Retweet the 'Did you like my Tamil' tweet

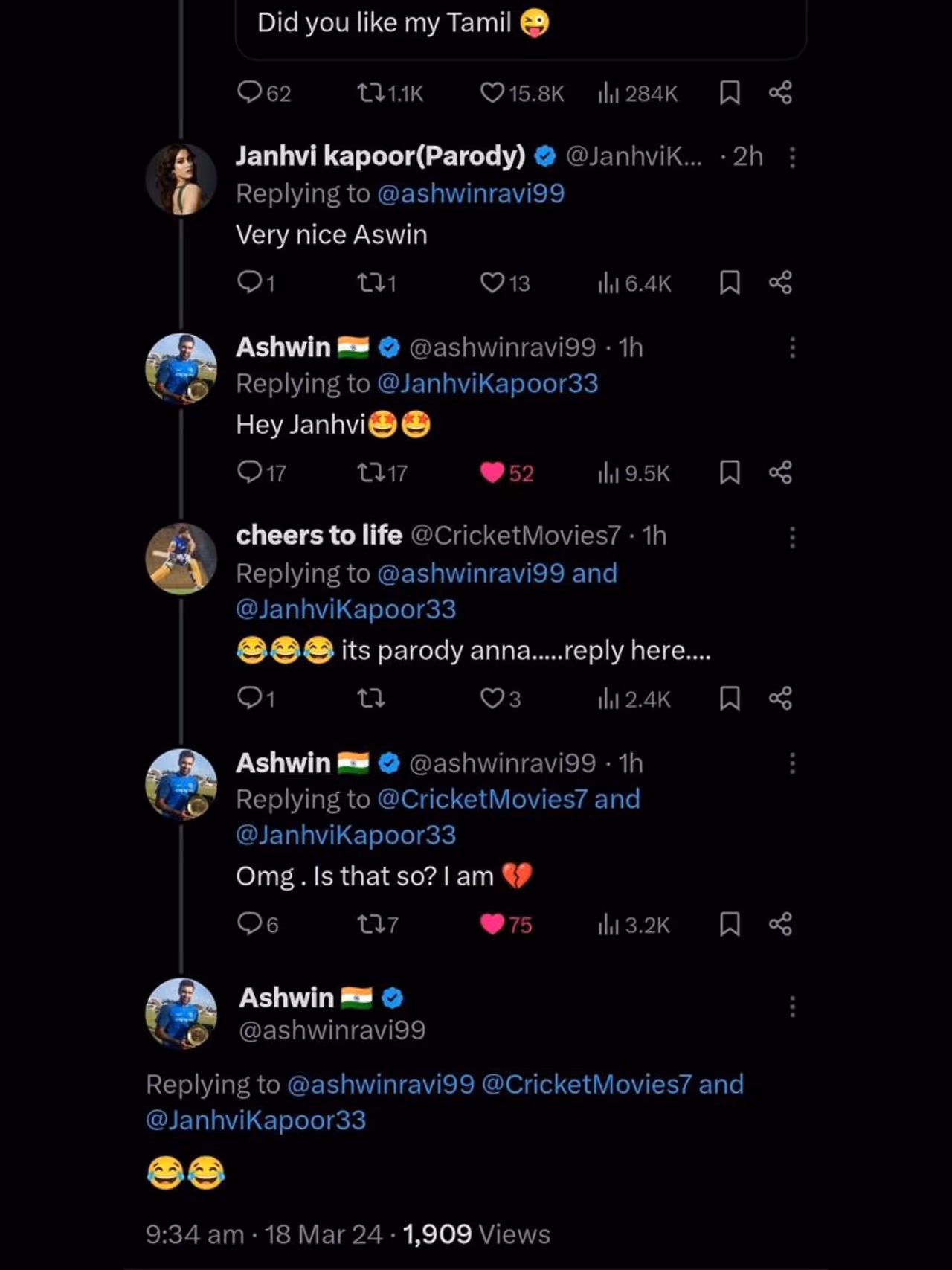pos(370,93)
